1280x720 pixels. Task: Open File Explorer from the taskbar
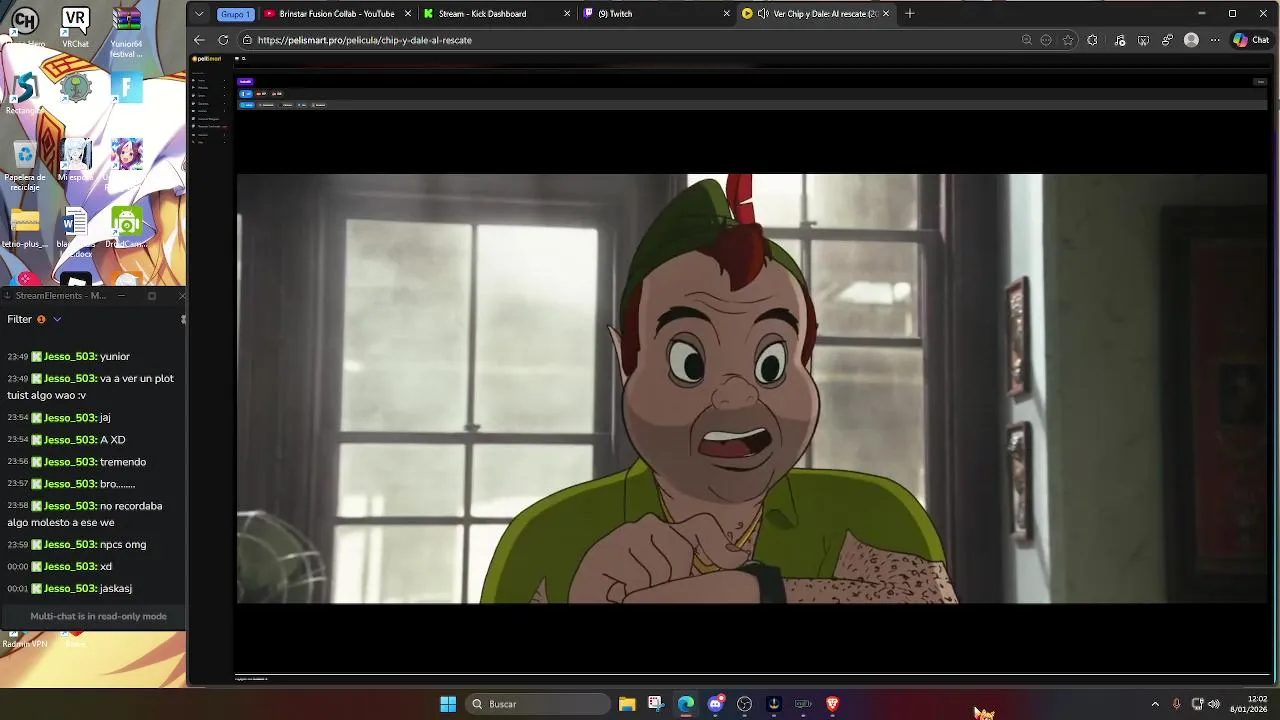pos(627,704)
